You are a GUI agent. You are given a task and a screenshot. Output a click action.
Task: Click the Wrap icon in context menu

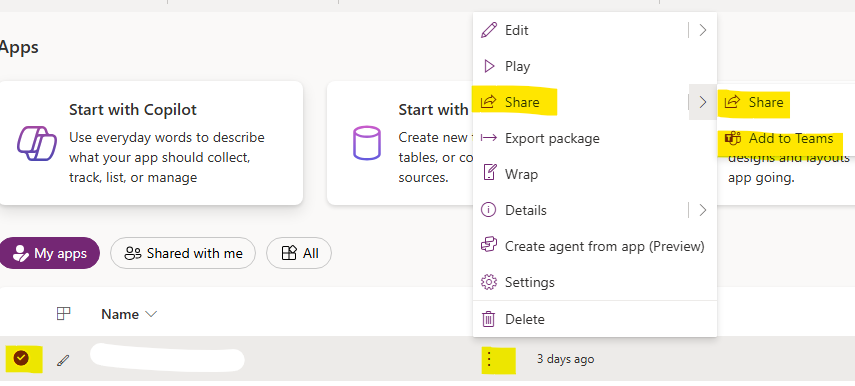pyautogui.click(x=489, y=174)
